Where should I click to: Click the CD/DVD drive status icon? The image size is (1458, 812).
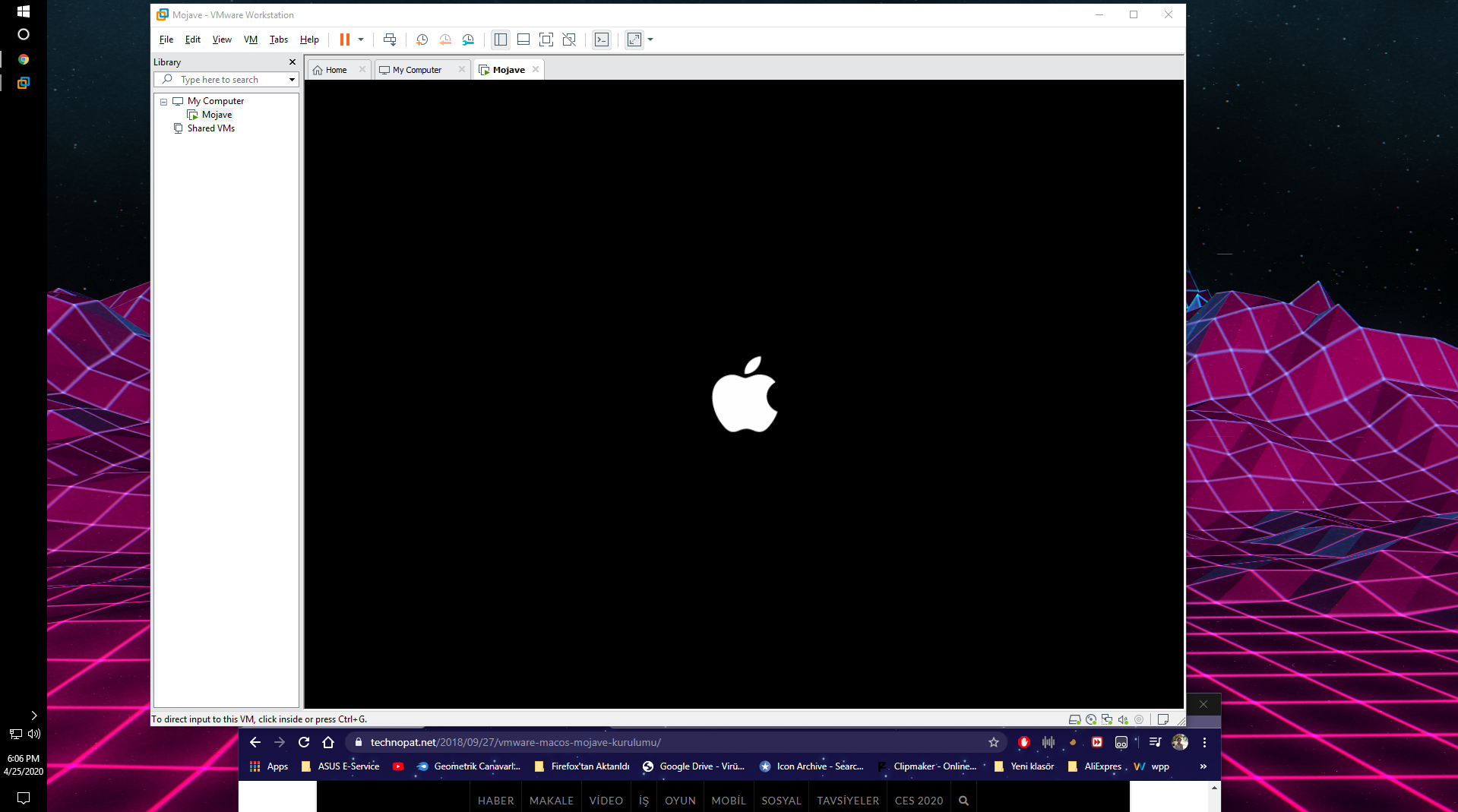pos(1091,719)
